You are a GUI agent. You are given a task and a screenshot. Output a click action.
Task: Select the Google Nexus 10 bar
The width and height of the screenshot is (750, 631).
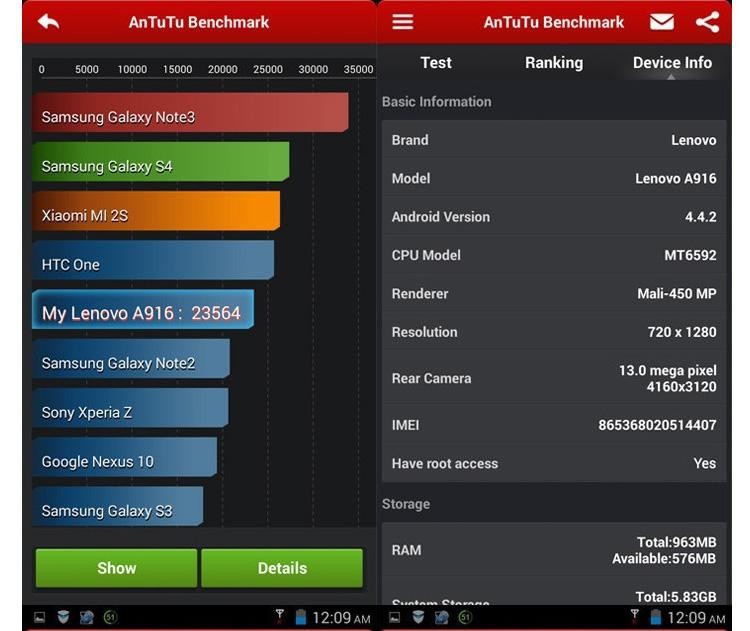tap(124, 458)
